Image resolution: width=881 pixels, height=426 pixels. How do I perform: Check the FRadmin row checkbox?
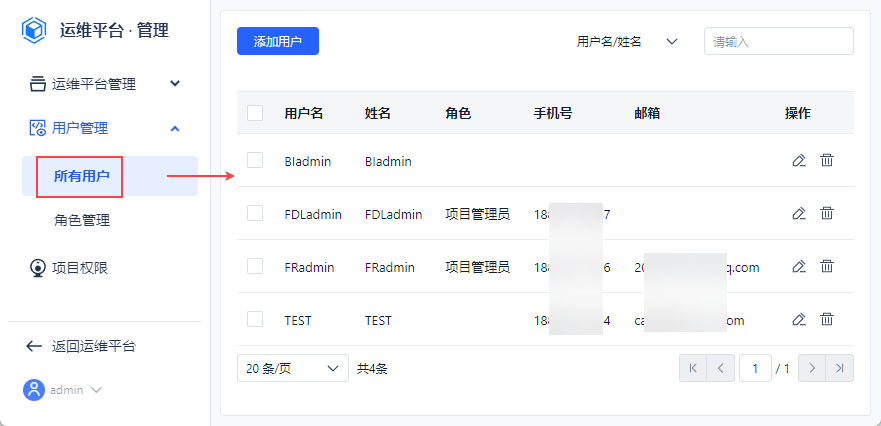point(255,266)
